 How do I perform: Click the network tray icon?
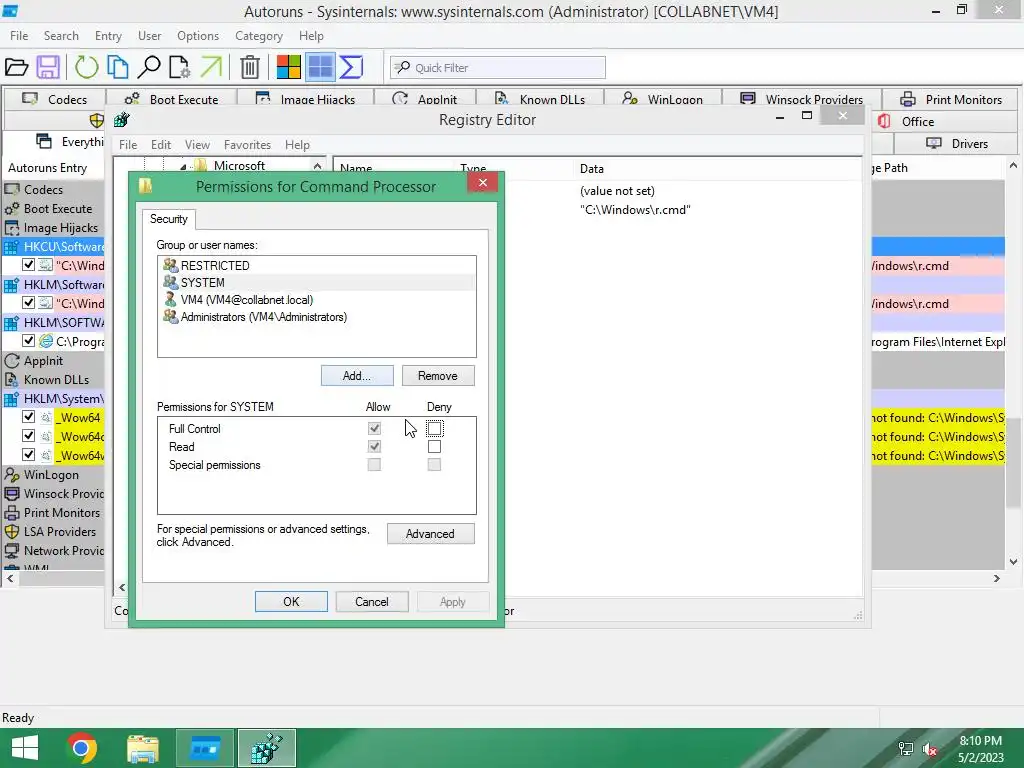[x=905, y=750]
